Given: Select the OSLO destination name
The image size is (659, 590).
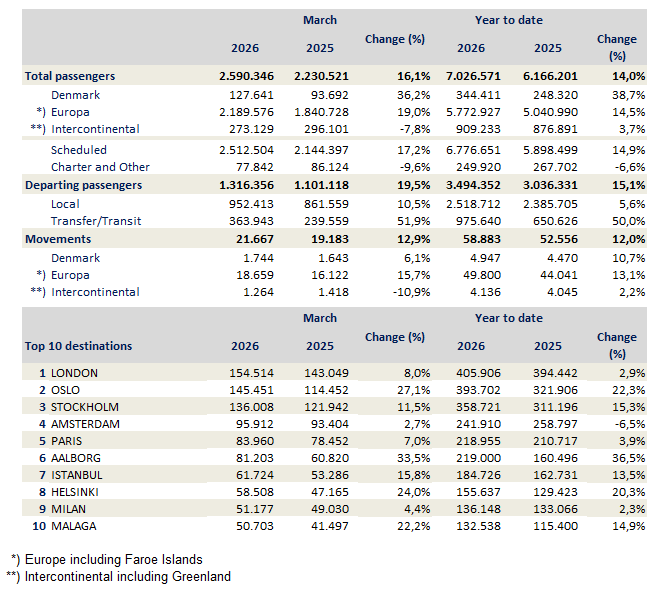Looking at the screenshot, I should 67,390.
